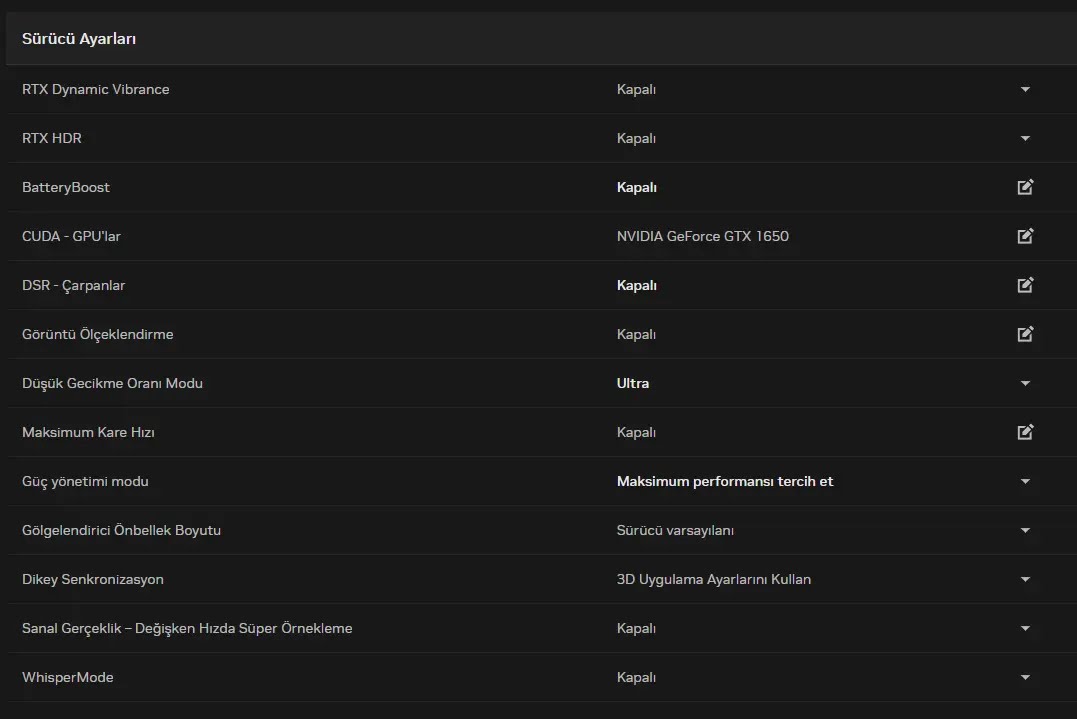Select the 'Sürücü varsayılanı' value
The height and width of the screenshot is (719, 1077).
pyautogui.click(x=675, y=530)
